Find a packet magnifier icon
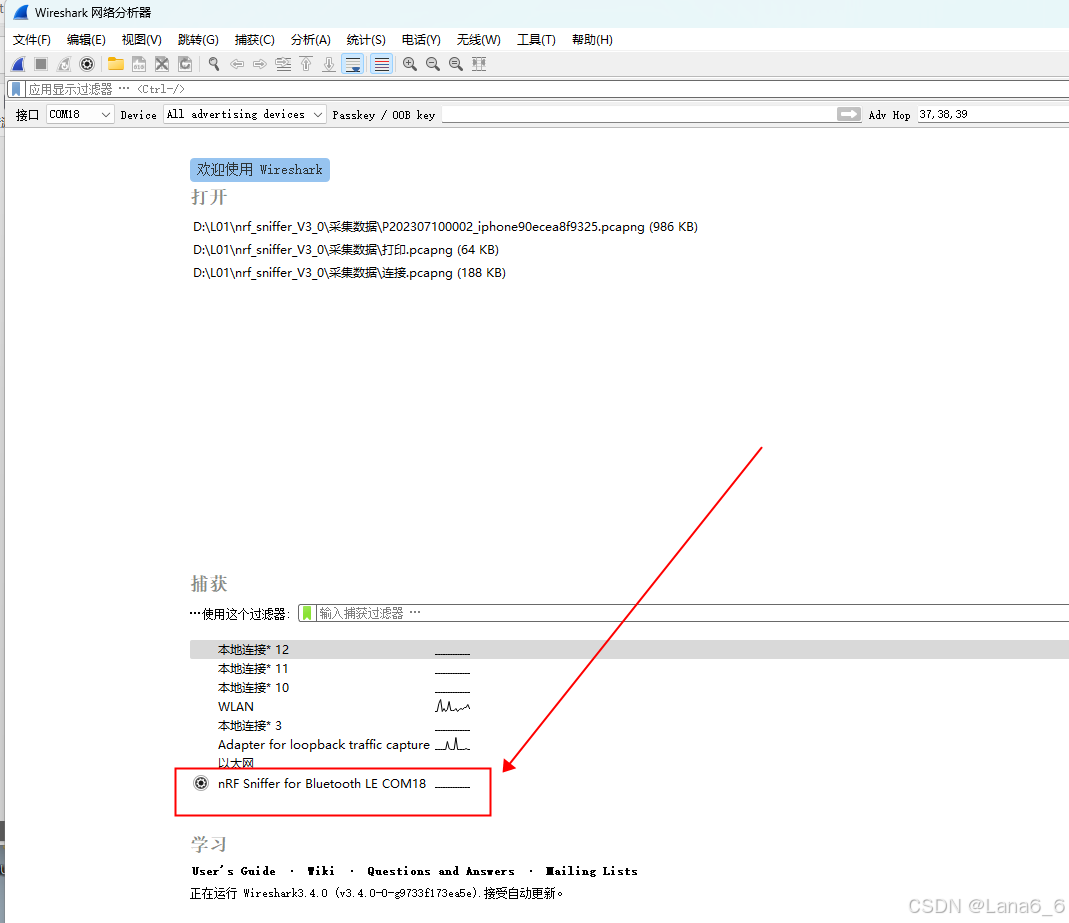 tap(214, 64)
